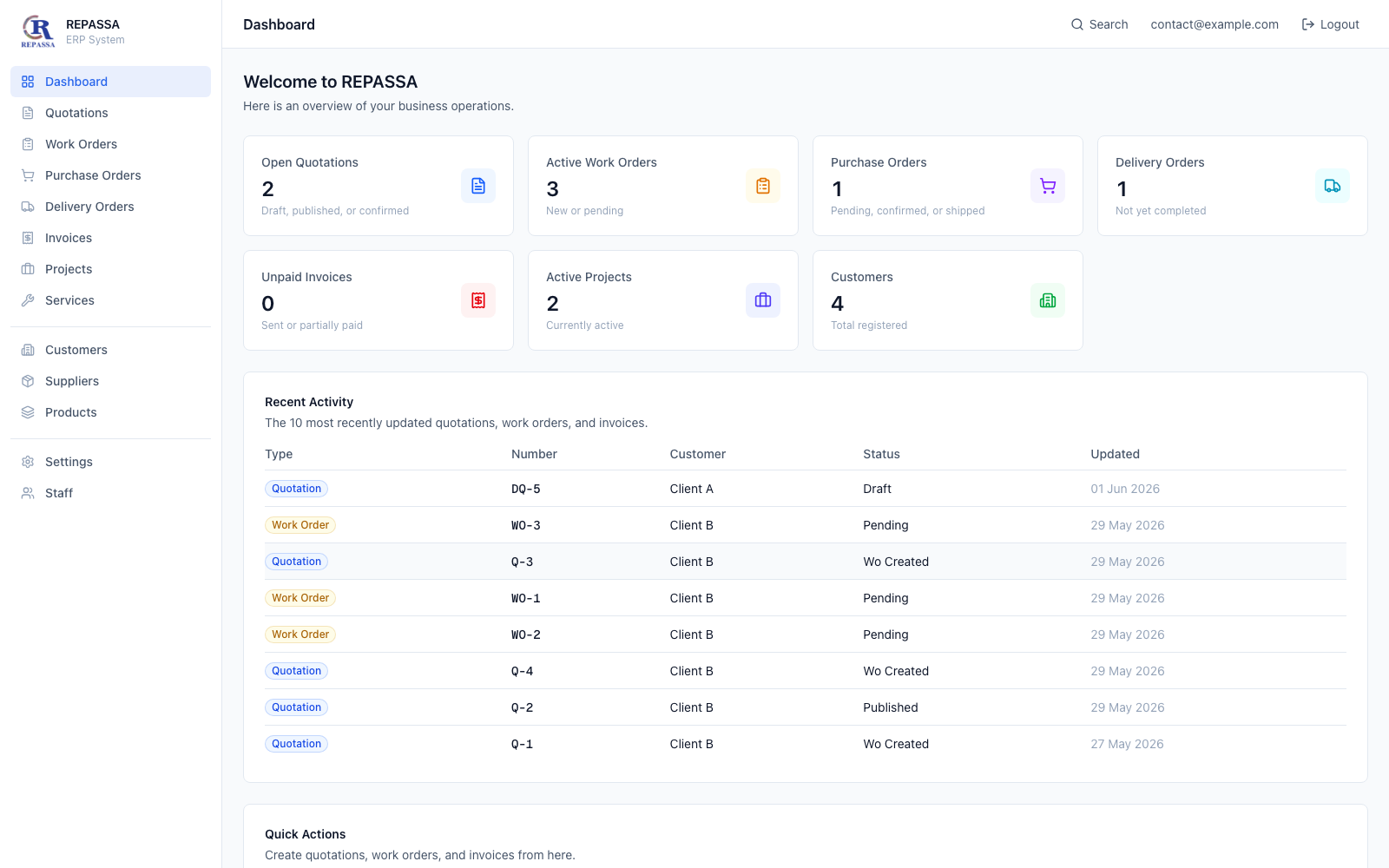Click the Published status for Q-2
The width and height of the screenshot is (1389, 868).
pos(891,707)
